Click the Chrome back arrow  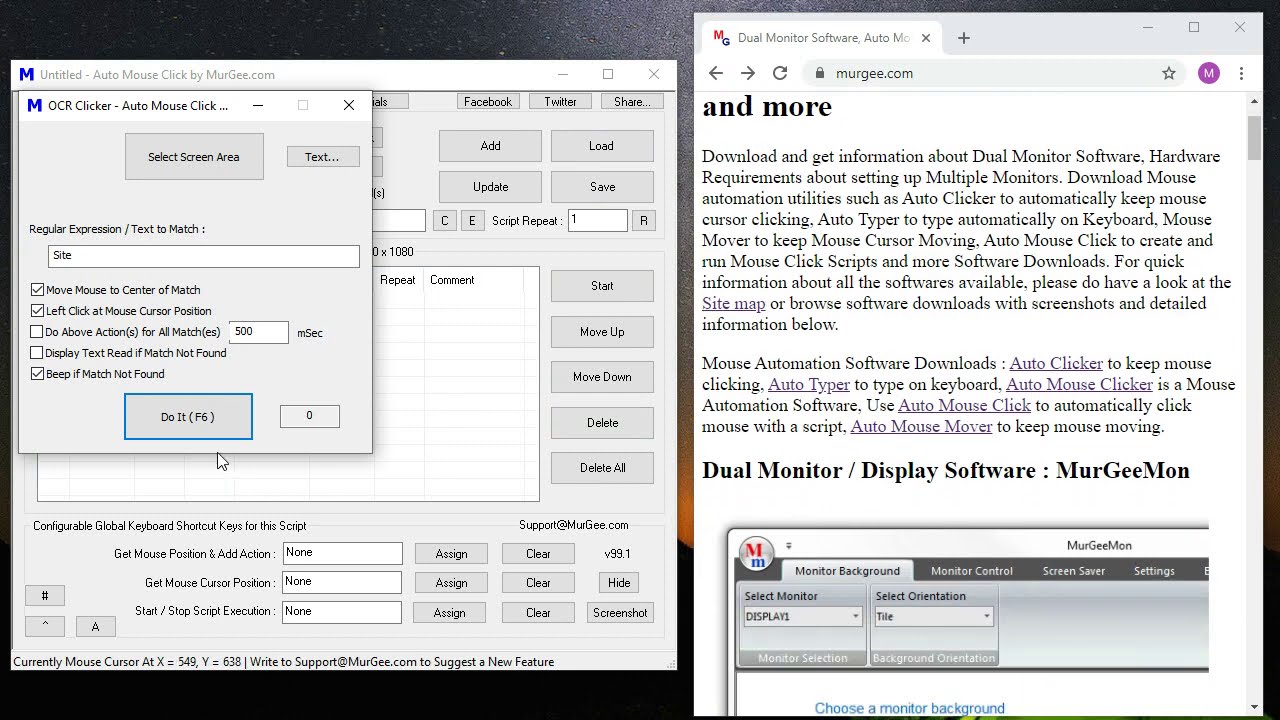(x=715, y=73)
